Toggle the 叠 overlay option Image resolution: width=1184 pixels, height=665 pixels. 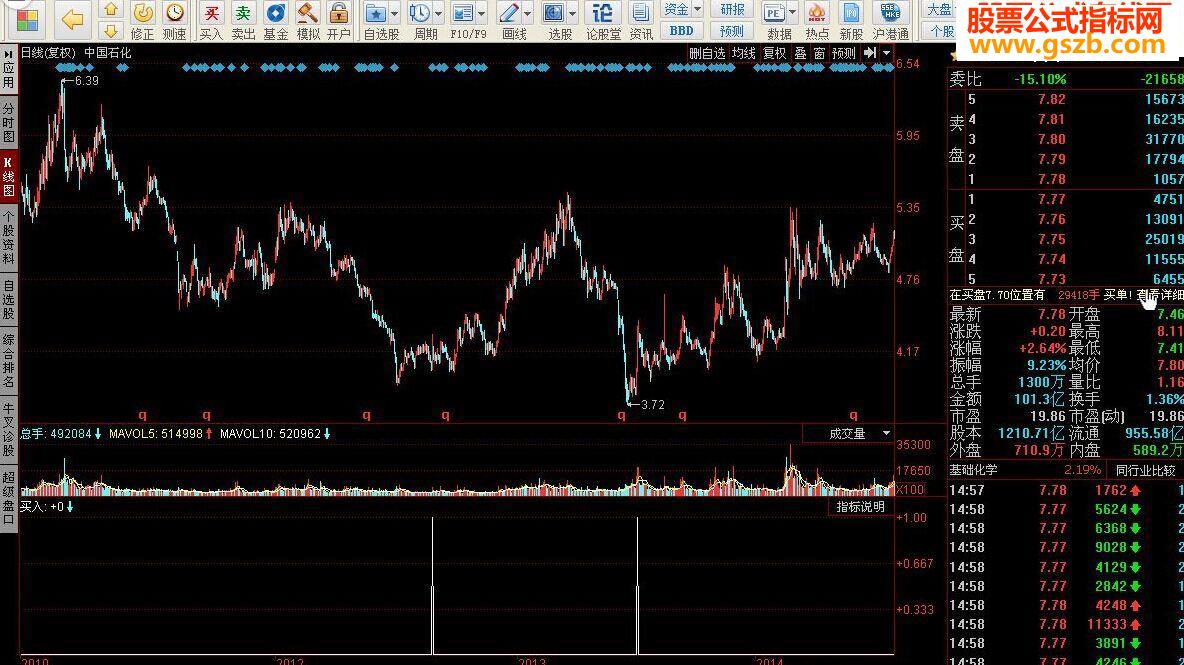pyautogui.click(x=800, y=53)
